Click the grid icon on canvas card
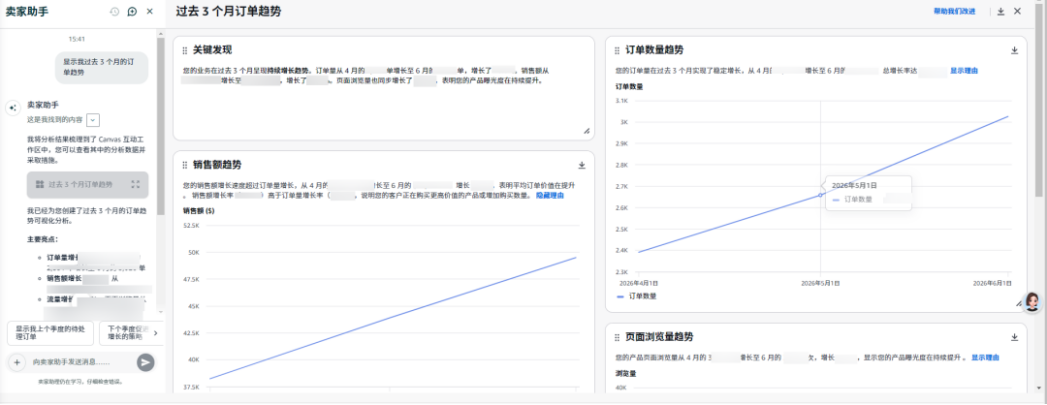1047x405 pixels. pos(39,184)
